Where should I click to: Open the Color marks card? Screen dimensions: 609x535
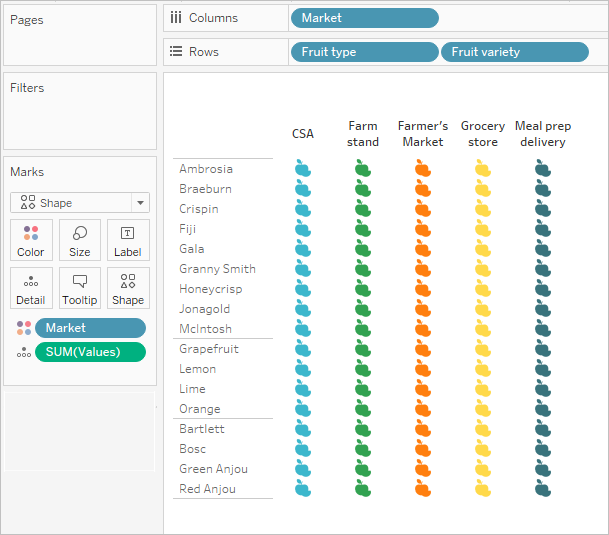(31, 240)
